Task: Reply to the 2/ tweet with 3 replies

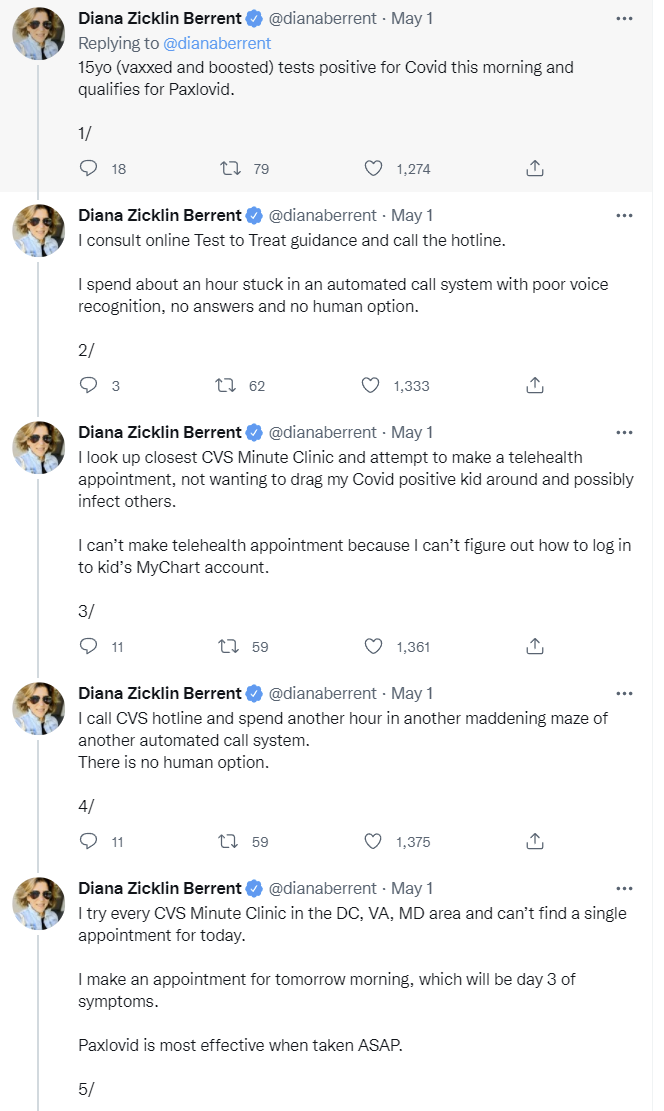Action: 88,385
